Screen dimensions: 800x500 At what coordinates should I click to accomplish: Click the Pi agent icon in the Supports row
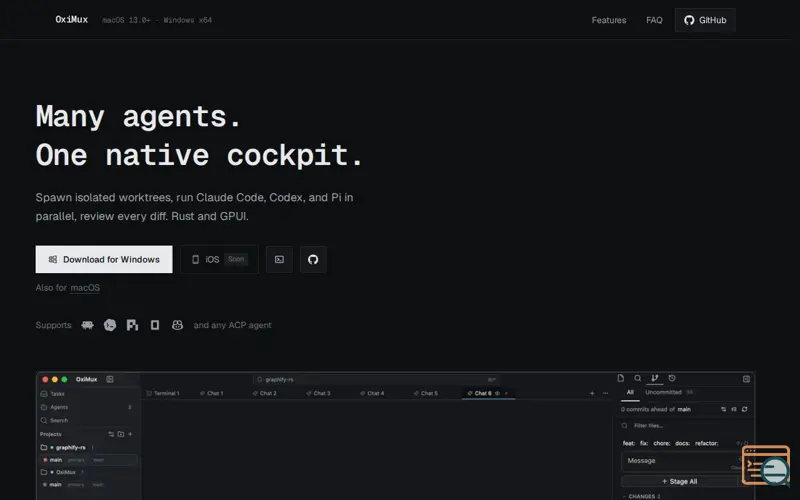coord(132,325)
